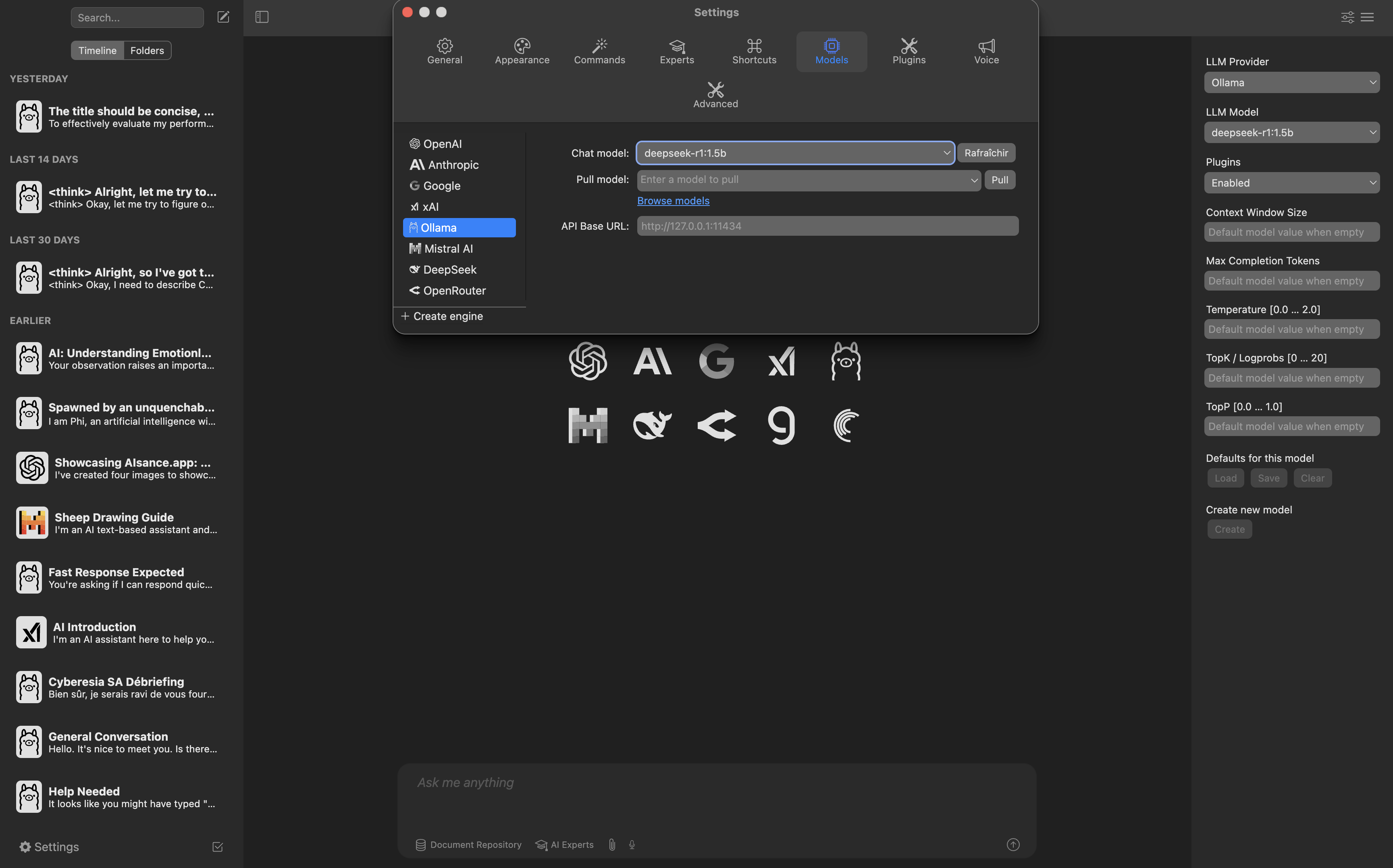
Task: Click the send arrow icon
Action: coord(1013,845)
